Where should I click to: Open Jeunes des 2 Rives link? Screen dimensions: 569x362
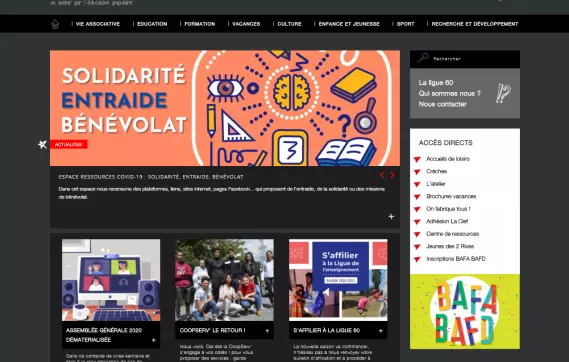(x=450, y=246)
